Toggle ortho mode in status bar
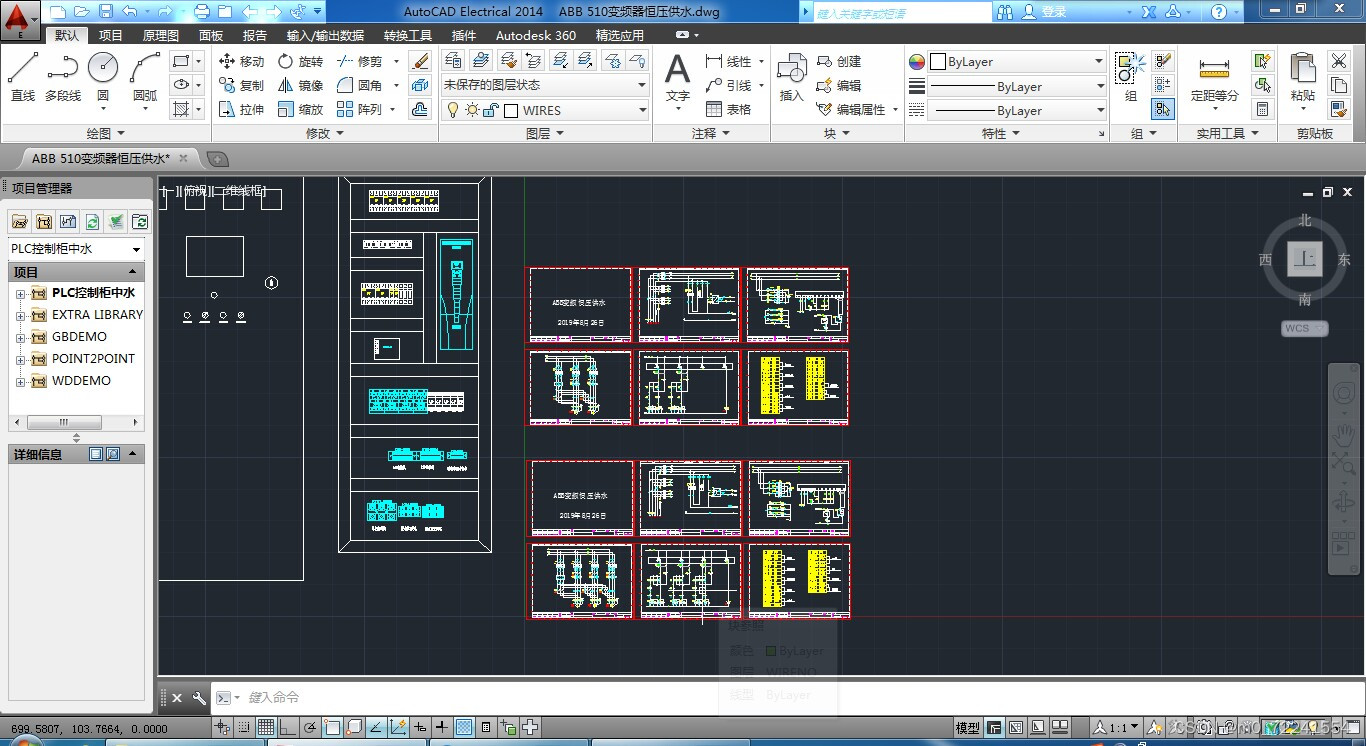 pos(288,728)
